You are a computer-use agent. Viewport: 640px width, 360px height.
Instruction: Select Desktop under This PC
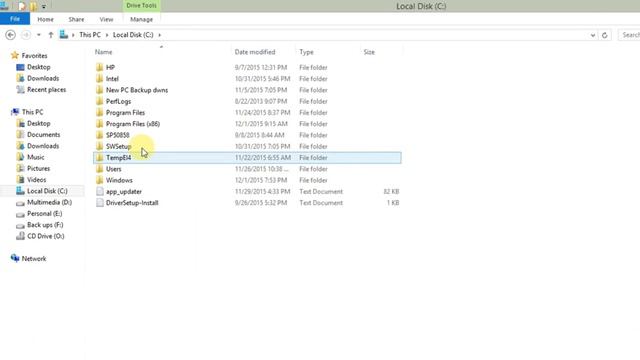click(x=39, y=123)
